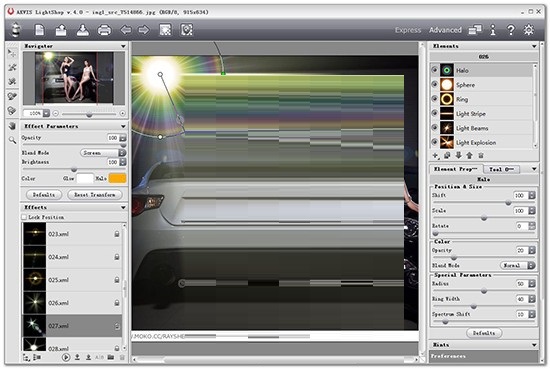Click the Defaults button in Effect Parameters

(44, 195)
